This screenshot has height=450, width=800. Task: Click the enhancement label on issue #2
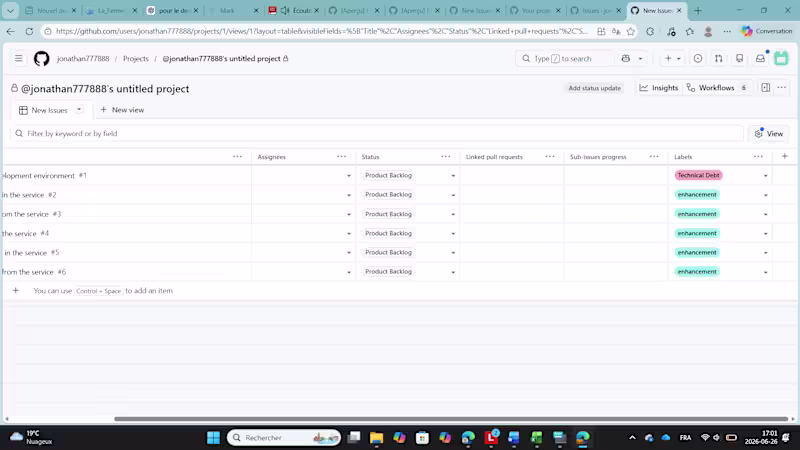(x=697, y=195)
